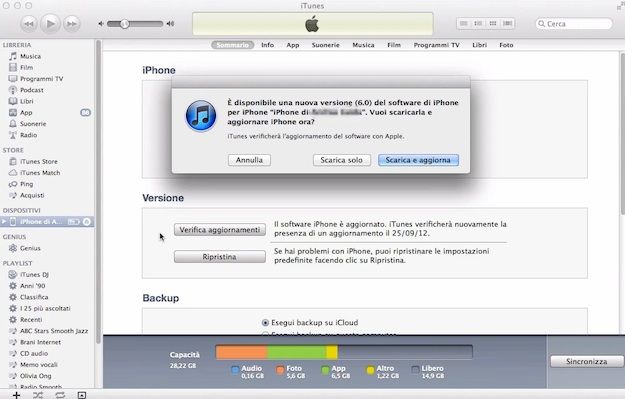The width and height of the screenshot is (625, 399).
Task: Click the Cerca search field
Action: (574, 24)
